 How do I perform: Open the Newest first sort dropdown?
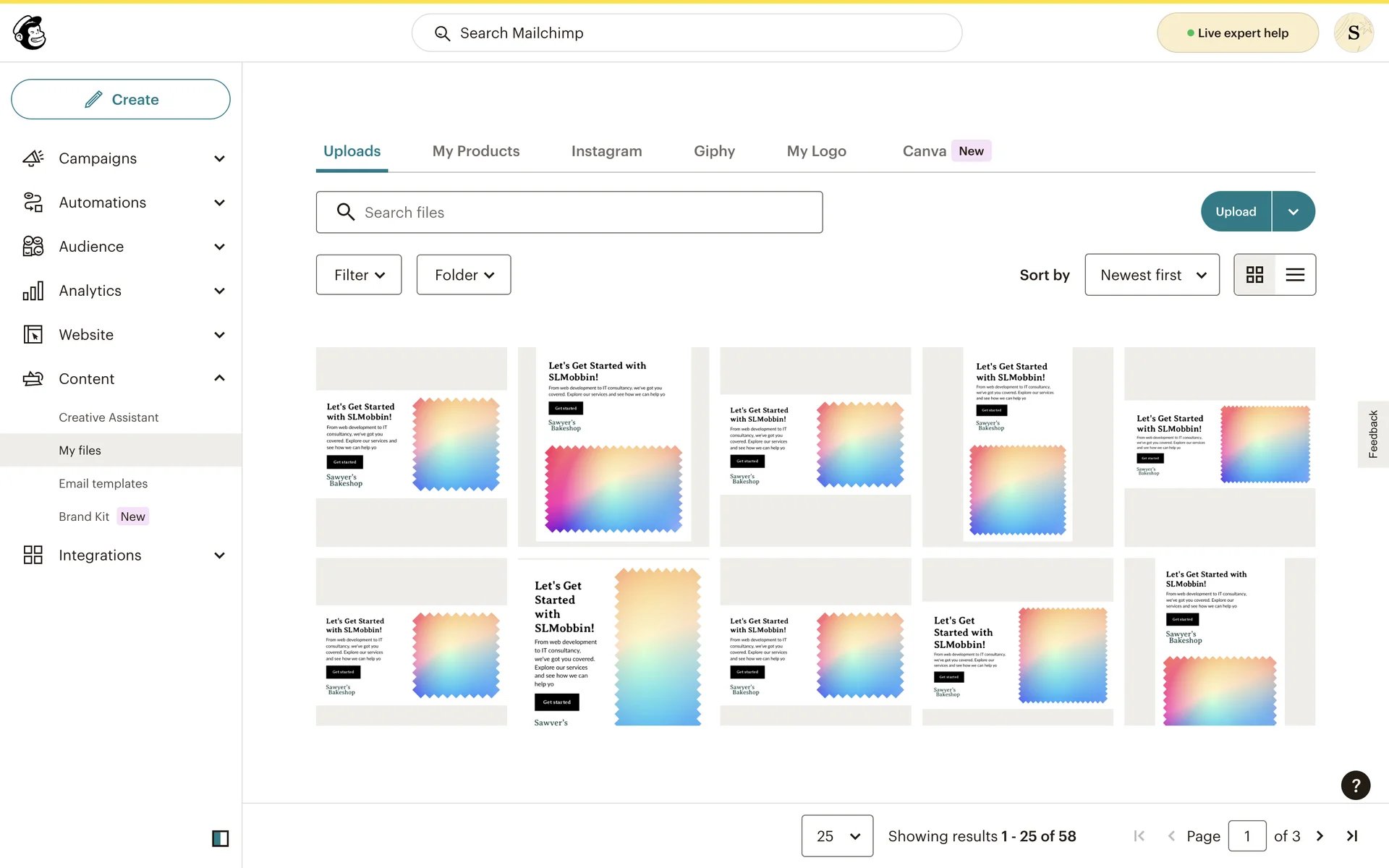pyautogui.click(x=1152, y=275)
